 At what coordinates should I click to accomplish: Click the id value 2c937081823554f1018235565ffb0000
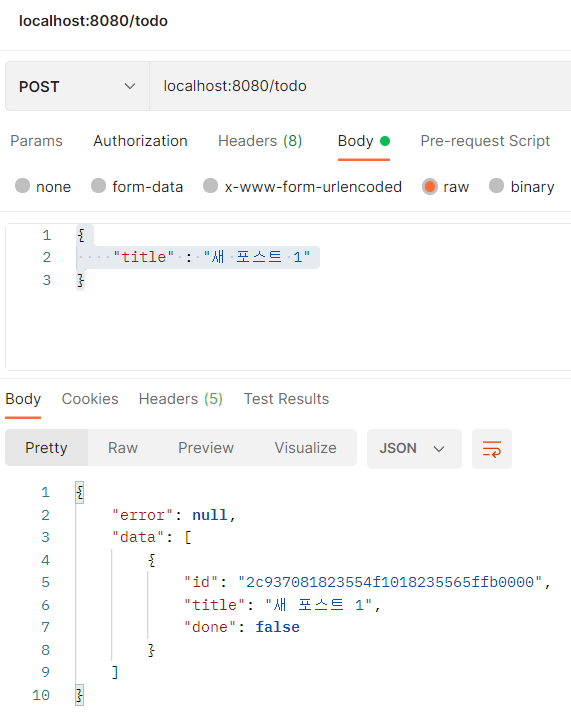390,582
